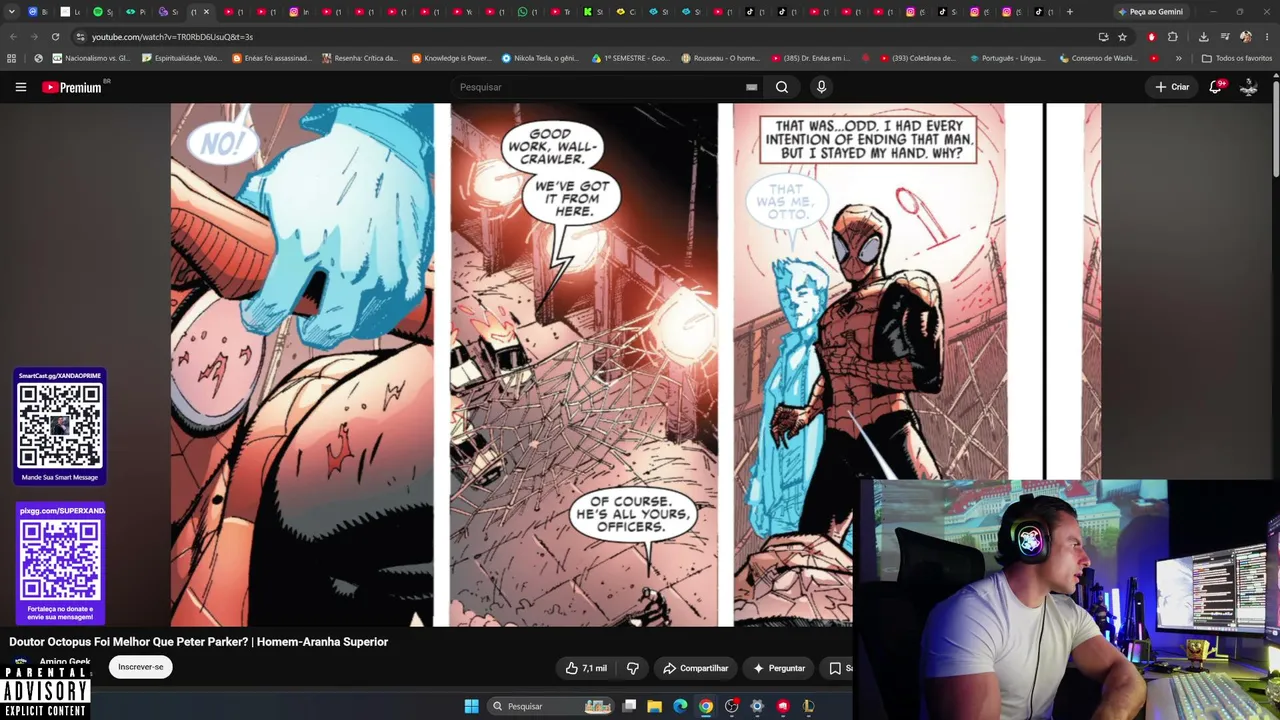Subscribe using the Inscrever-se button
This screenshot has width=1280, height=720.
click(x=141, y=667)
